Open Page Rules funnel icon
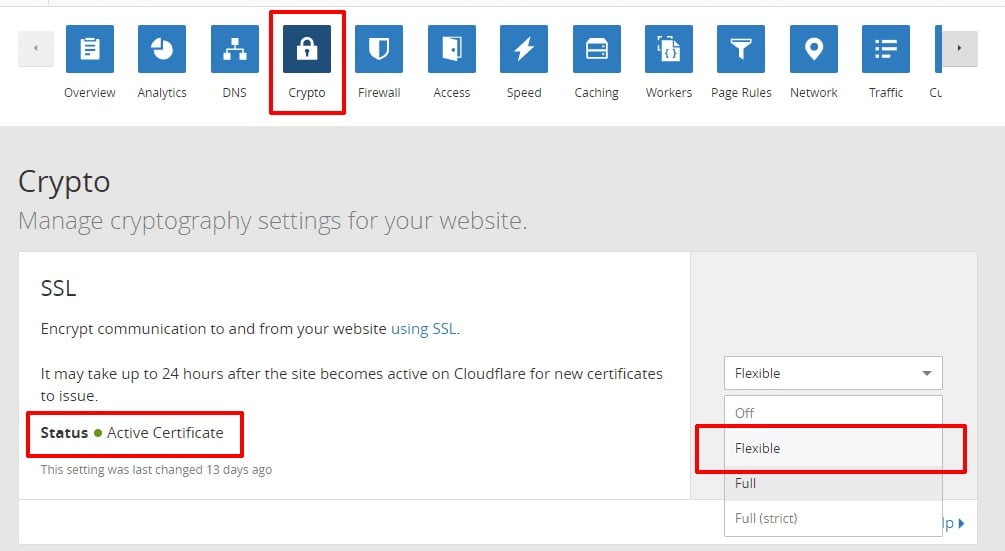The height and width of the screenshot is (551, 1005). pyautogui.click(x=741, y=50)
